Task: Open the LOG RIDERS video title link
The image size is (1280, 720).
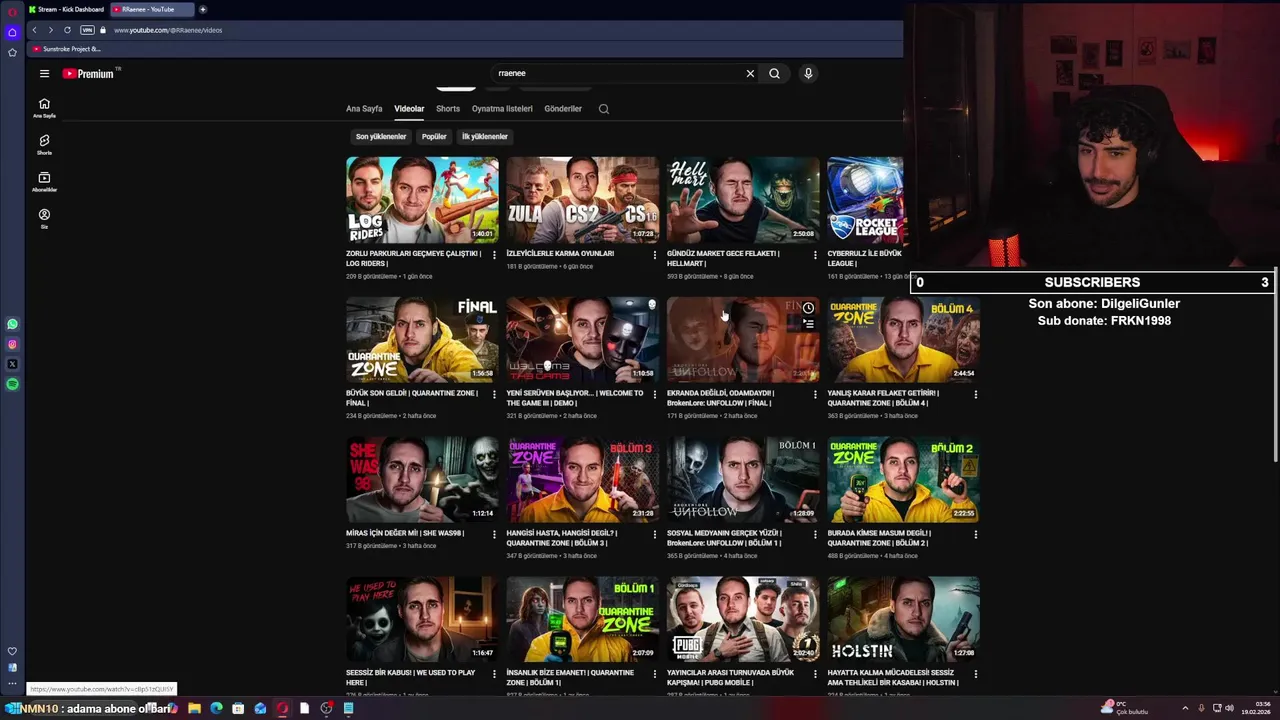Action: click(x=414, y=258)
